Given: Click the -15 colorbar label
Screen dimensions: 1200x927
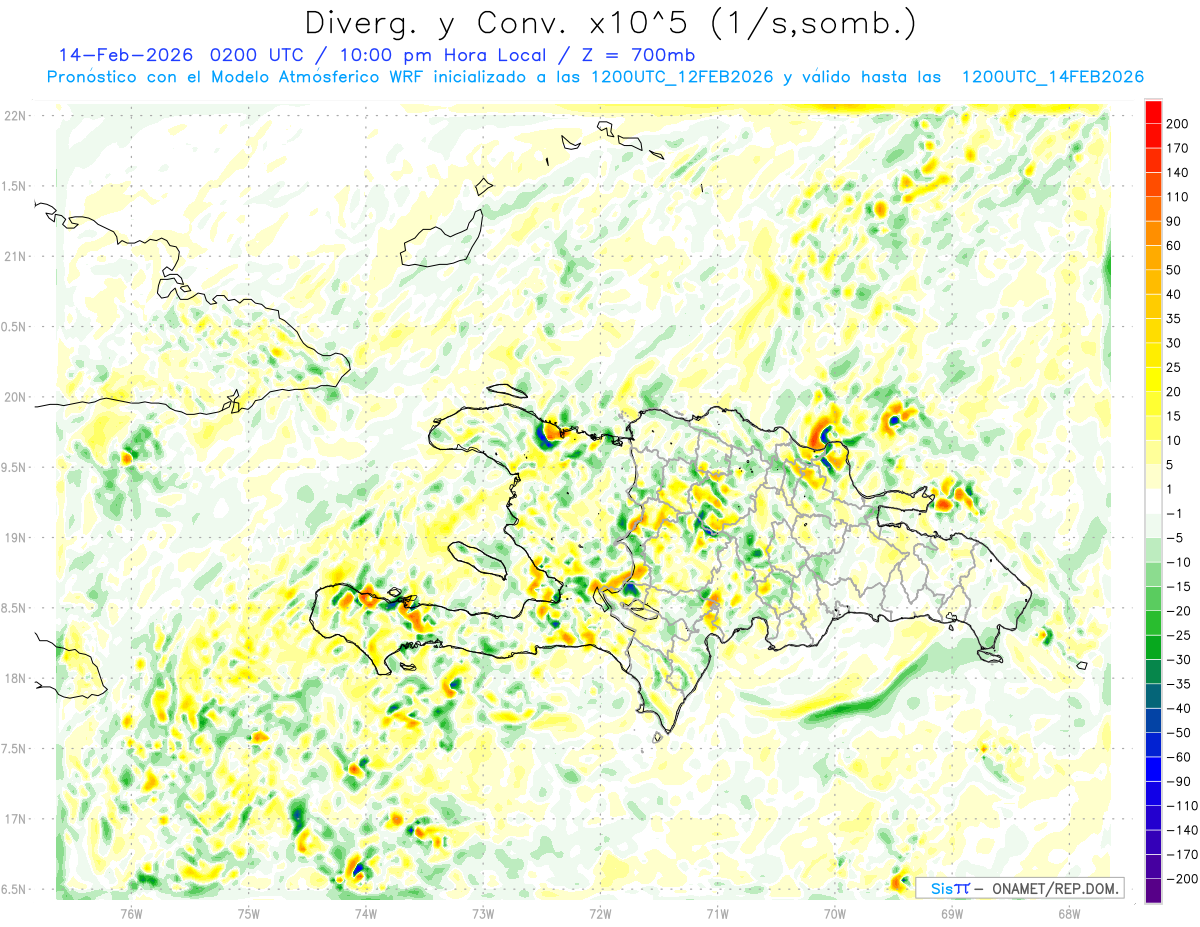Looking at the screenshot, I should tap(1179, 586).
